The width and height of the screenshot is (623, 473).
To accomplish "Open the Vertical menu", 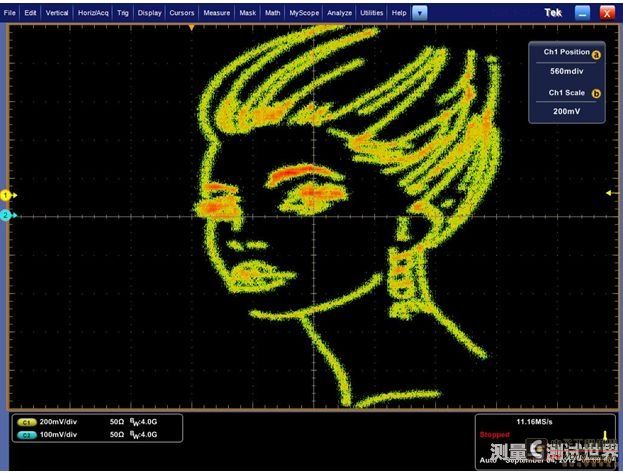I will point(57,13).
